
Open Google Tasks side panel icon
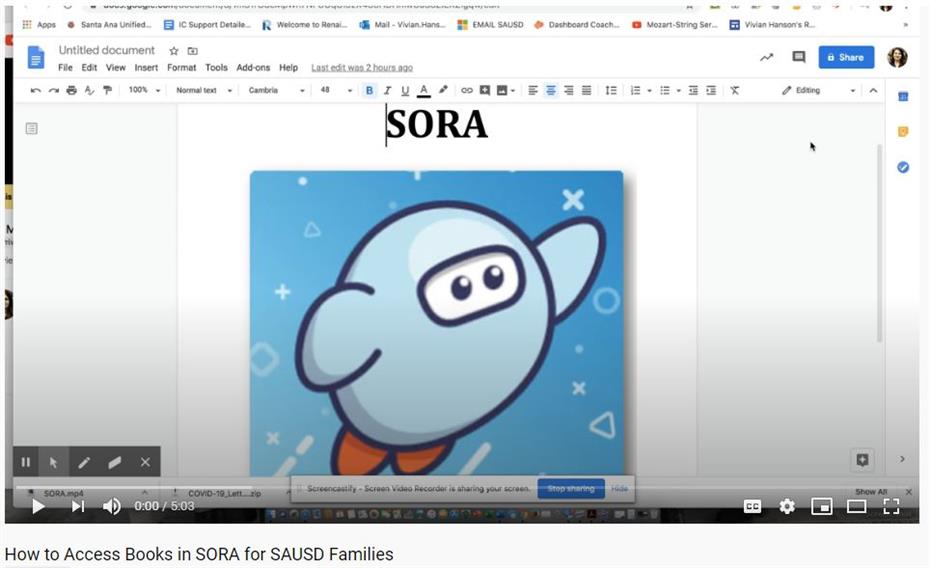903,167
